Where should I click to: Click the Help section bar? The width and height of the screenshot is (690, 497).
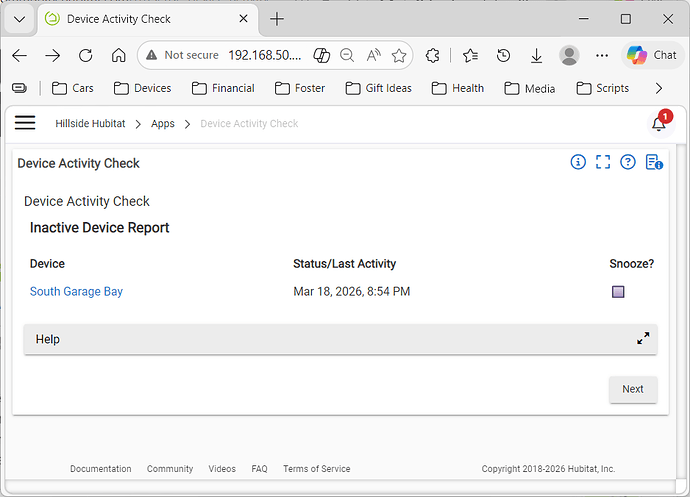click(x=341, y=339)
